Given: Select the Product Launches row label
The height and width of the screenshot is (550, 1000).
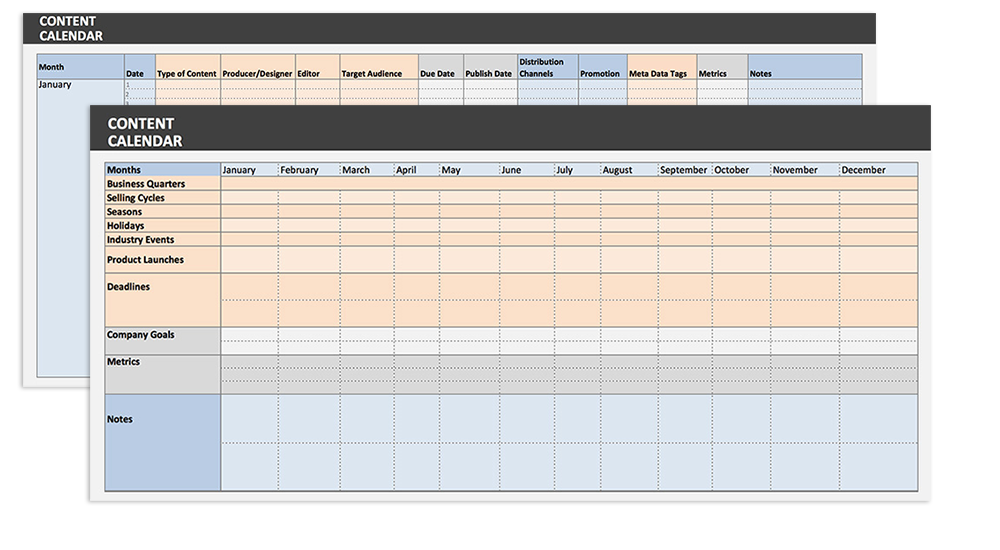Looking at the screenshot, I should [163, 260].
